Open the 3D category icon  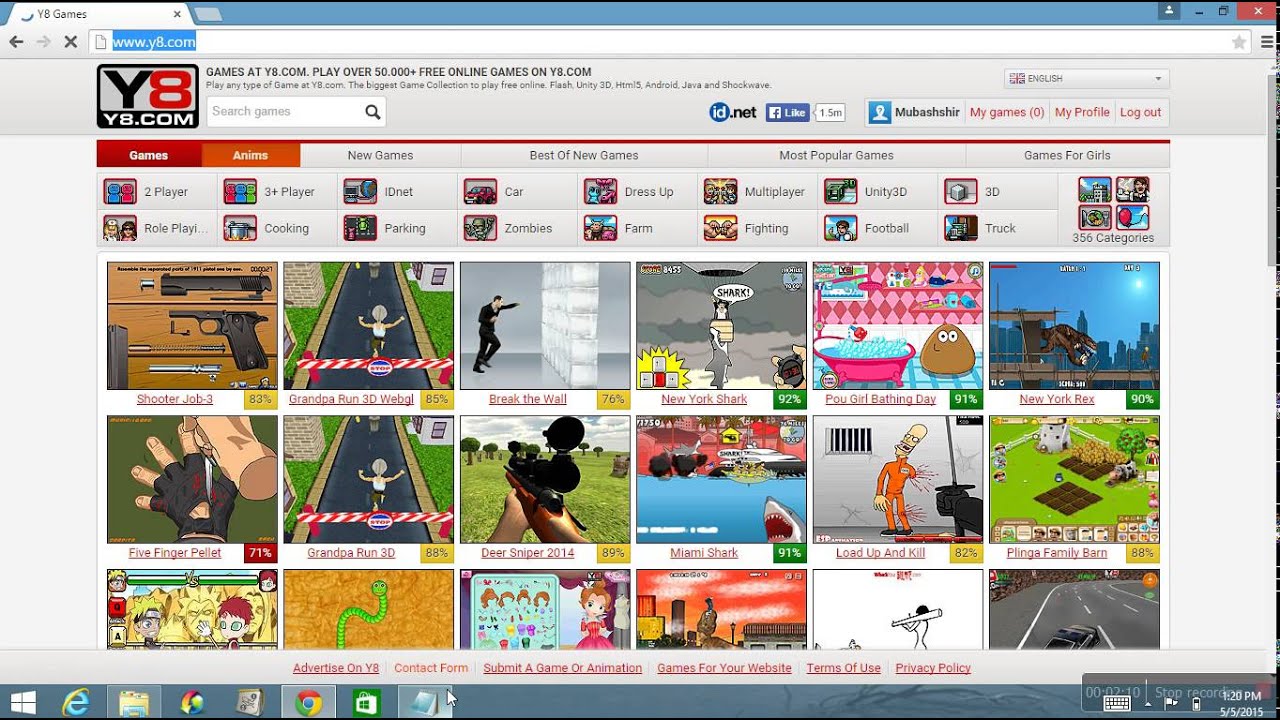point(960,192)
